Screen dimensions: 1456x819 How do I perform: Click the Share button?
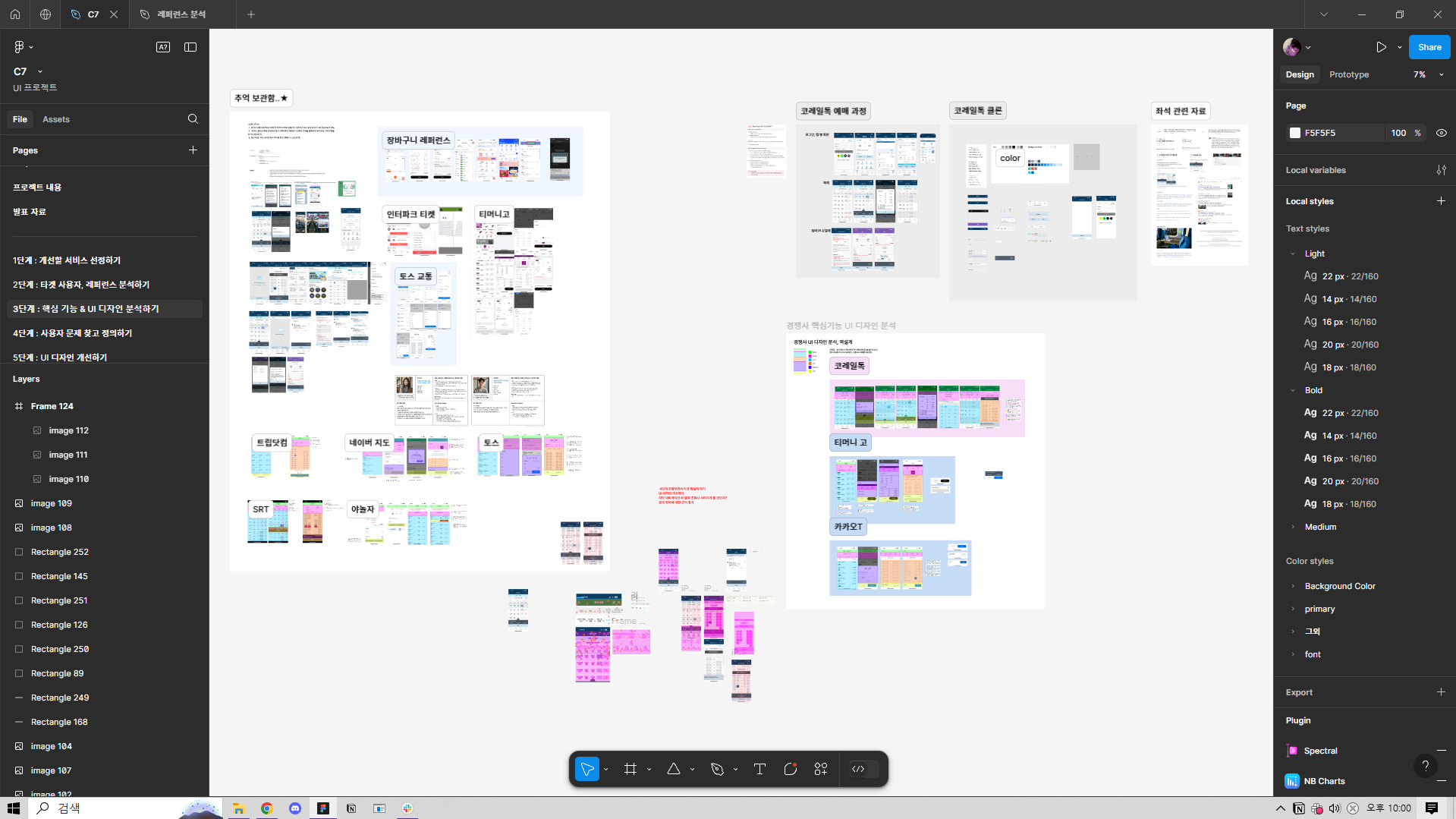pos(1429,47)
